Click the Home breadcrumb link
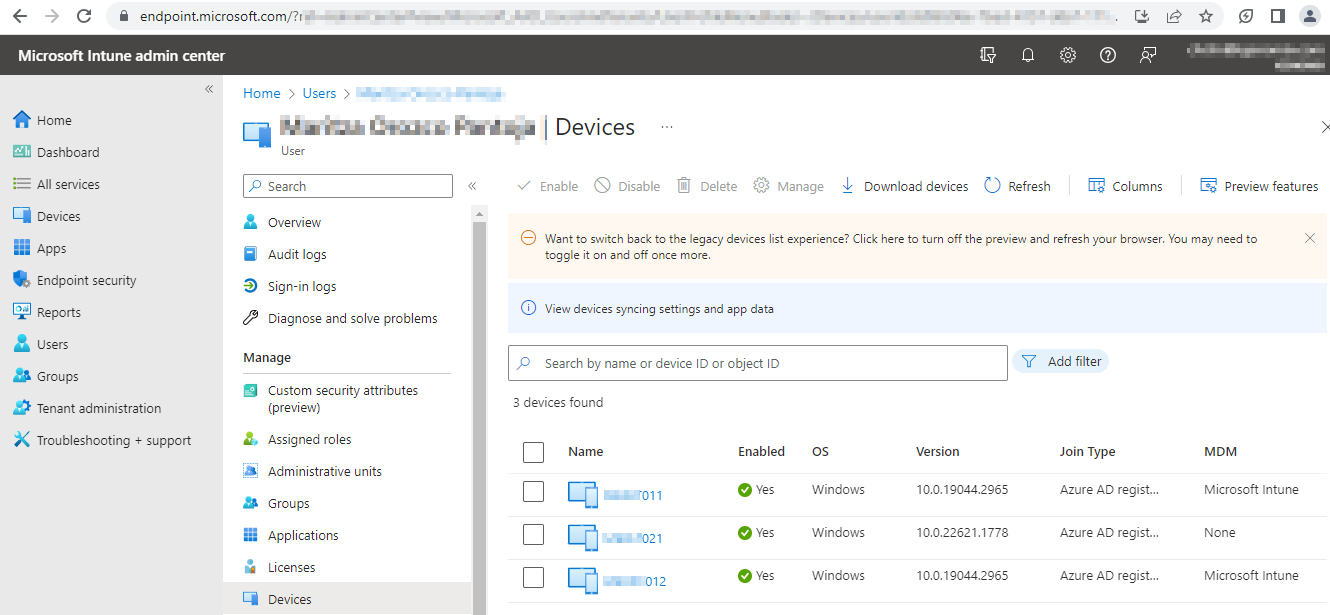Image resolution: width=1330 pixels, height=615 pixels. click(262, 93)
